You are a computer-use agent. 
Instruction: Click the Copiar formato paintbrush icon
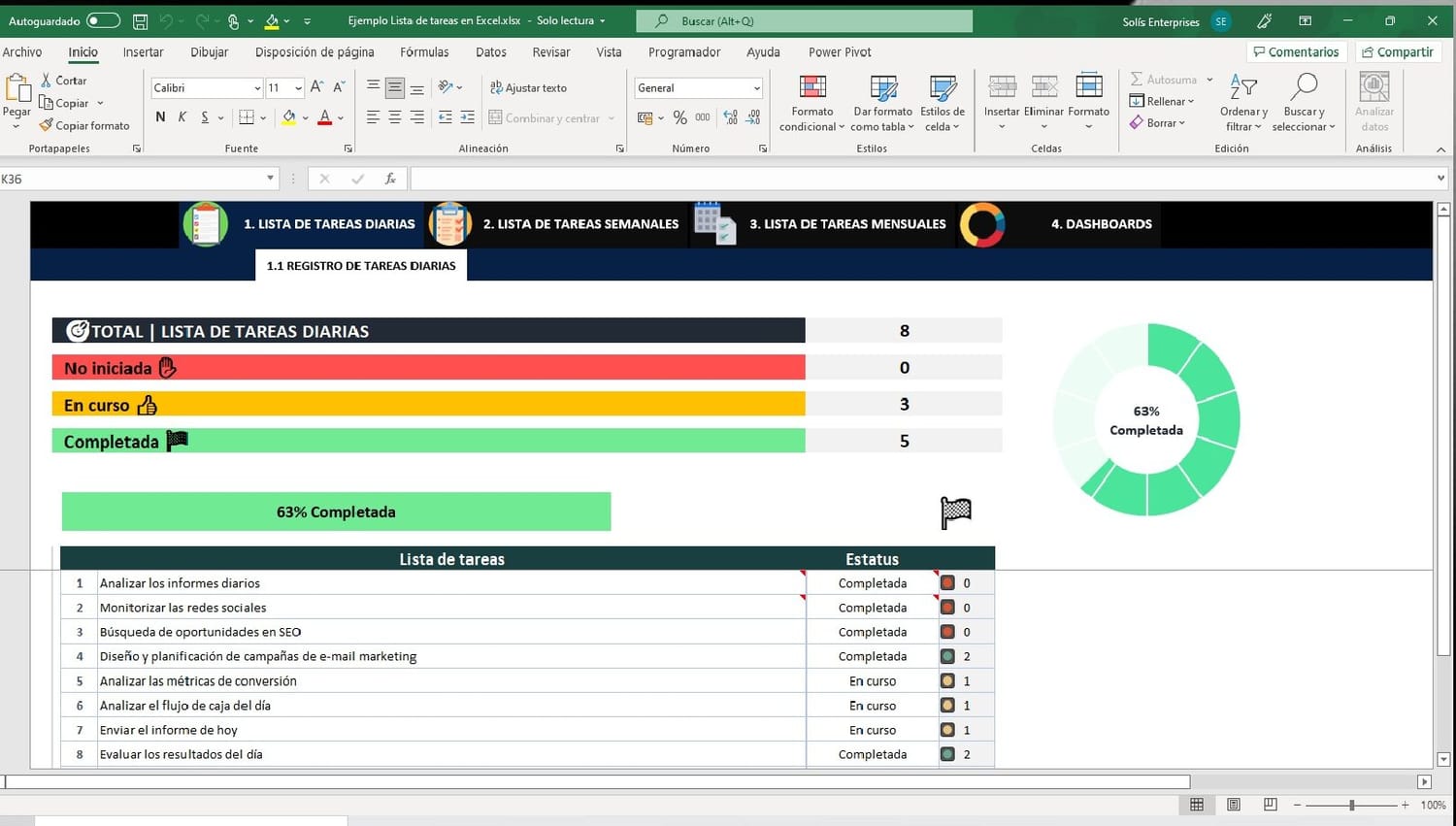point(46,125)
